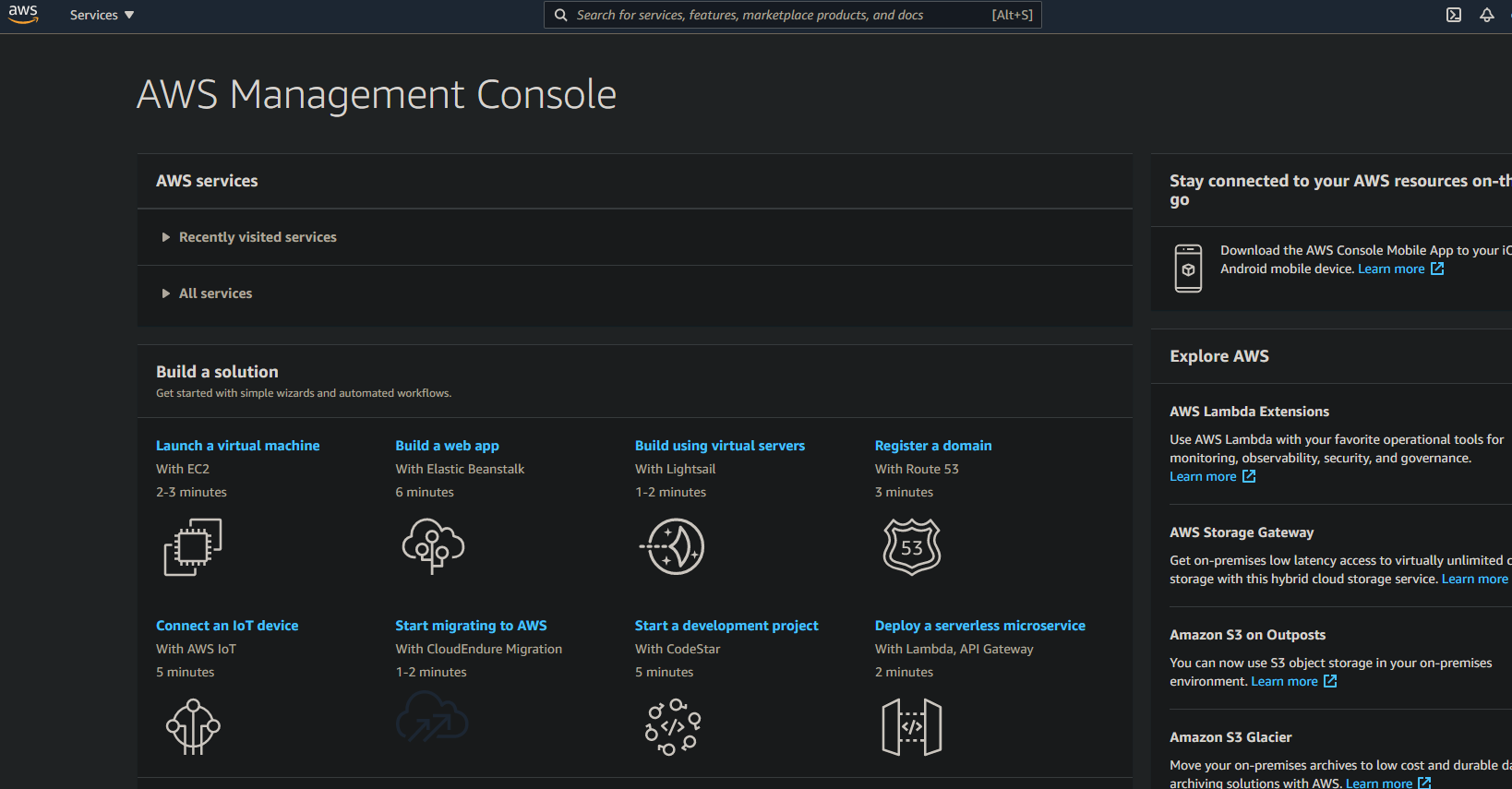This screenshot has width=1512, height=789.
Task: Click the AWS Management Console title
Action: [377, 94]
